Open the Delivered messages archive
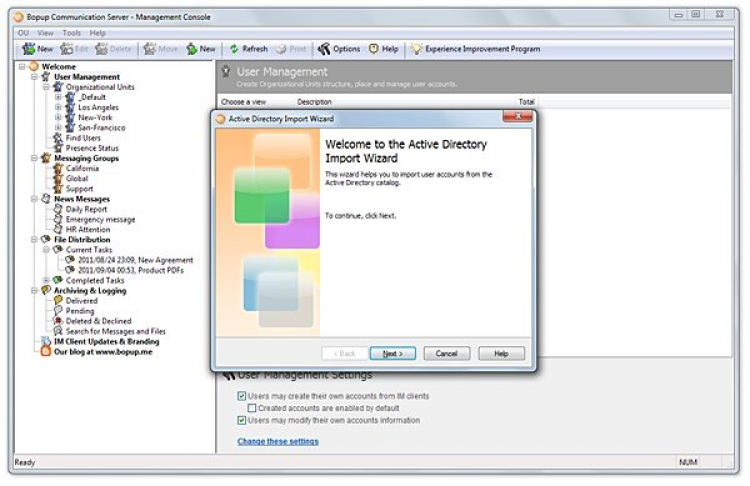Viewport: 750px width, 486px height. (81, 301)
